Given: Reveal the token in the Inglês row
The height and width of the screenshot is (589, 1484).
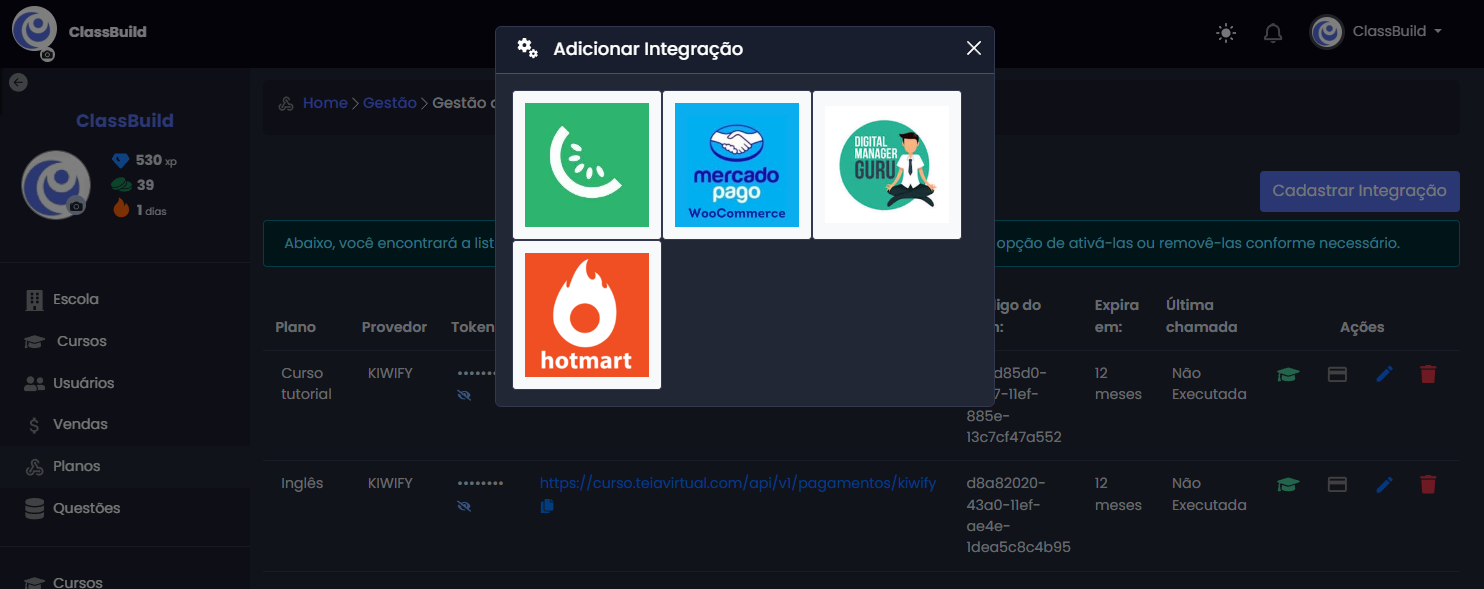Looking at the screenshot, I should click(x=464, y=506).
